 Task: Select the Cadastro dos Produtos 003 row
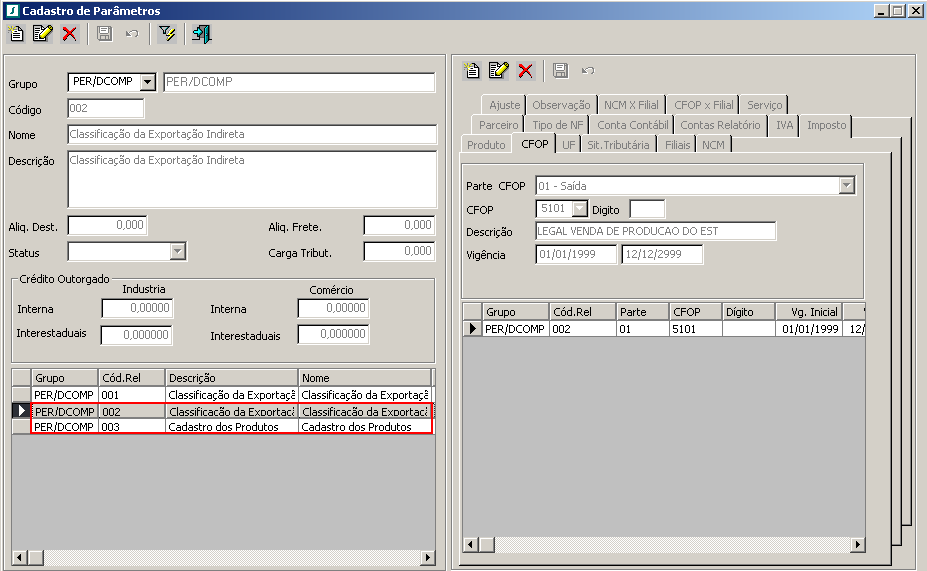point(223,427)
